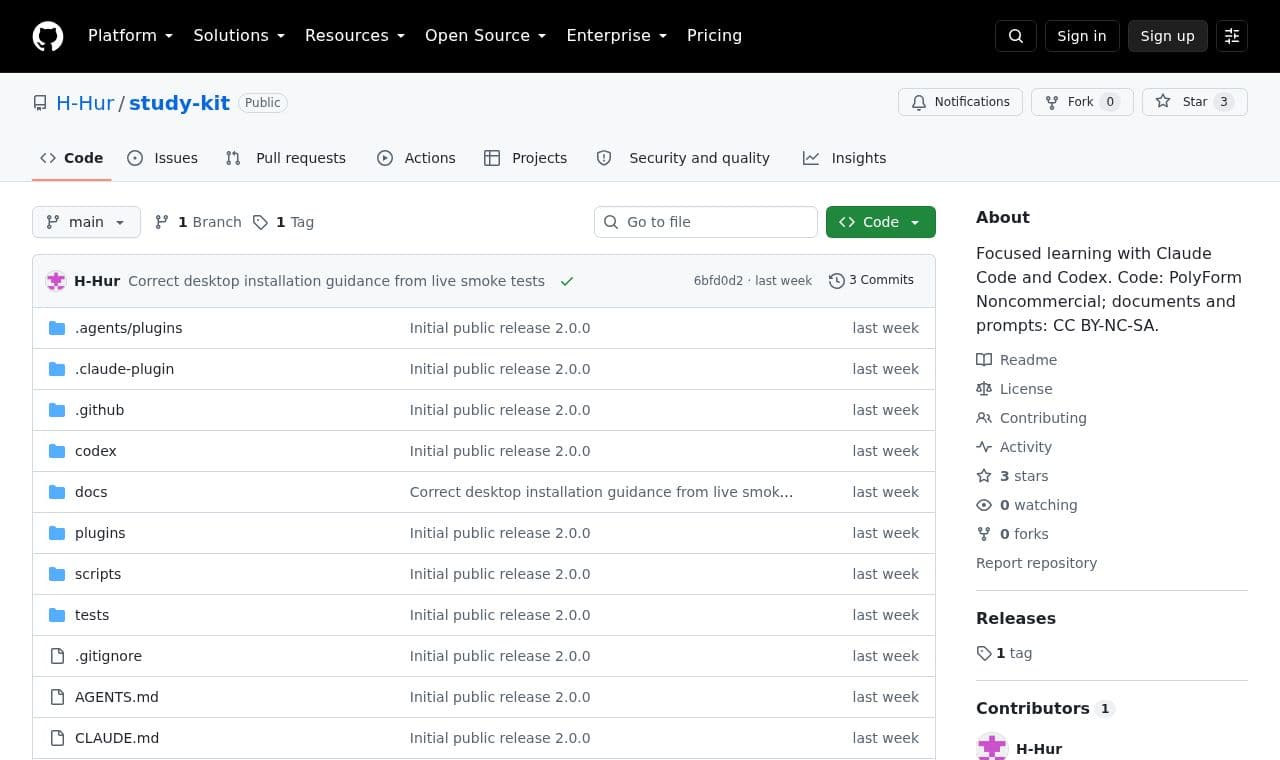1280x760 pixels.
Task: Expand the Enterprise menu
Action: pyautogui.click(x=616, y=36)
